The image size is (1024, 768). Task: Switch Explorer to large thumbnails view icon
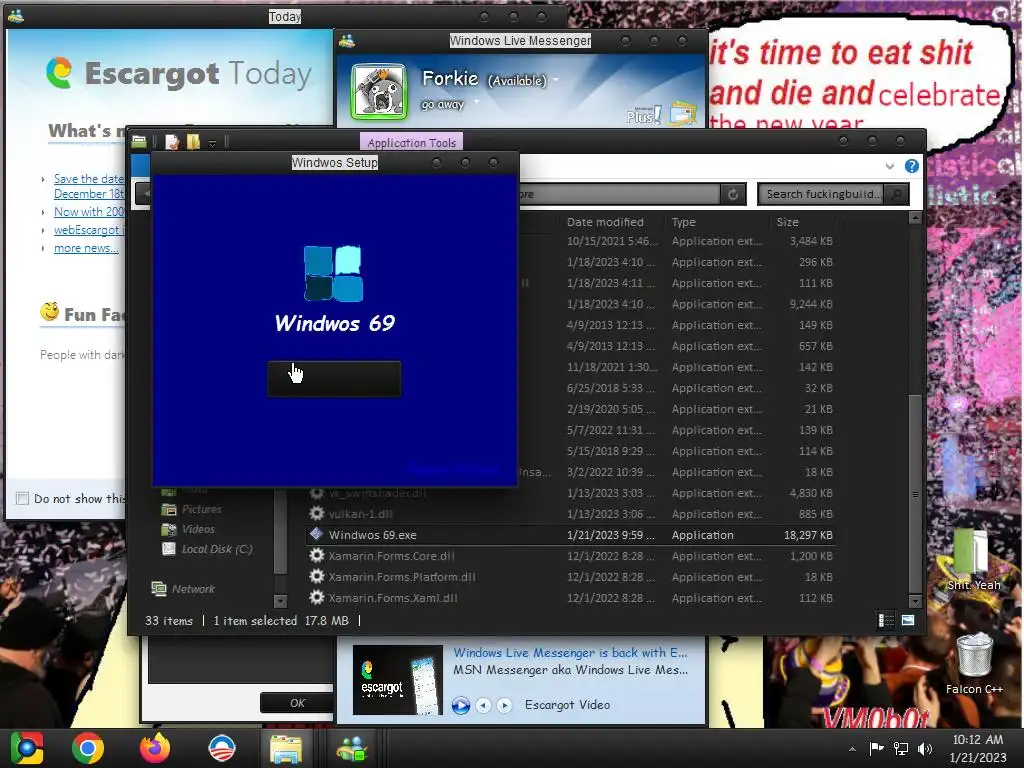(x=908, y=620)
